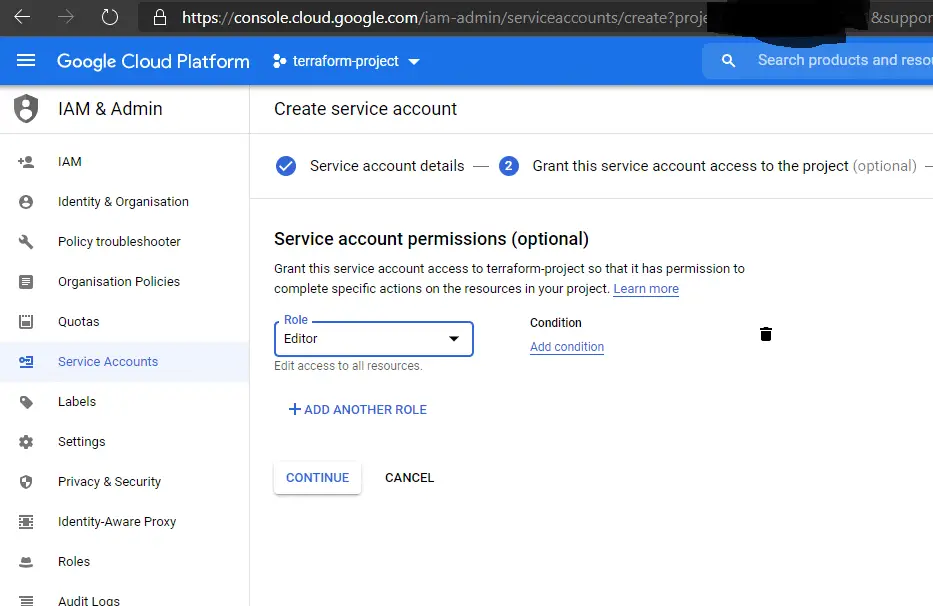Open the Quotas section in sidebar
The width and height of the screenshot is (933, 606).
click(x=78, y=321)
